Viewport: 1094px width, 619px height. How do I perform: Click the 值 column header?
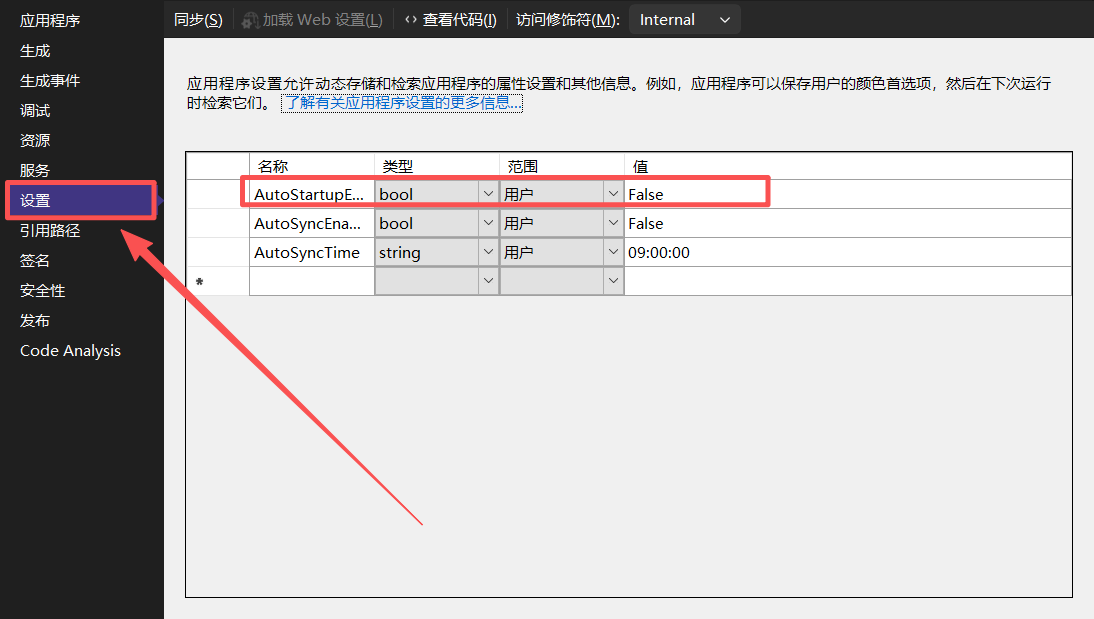[x=848, y=166]
